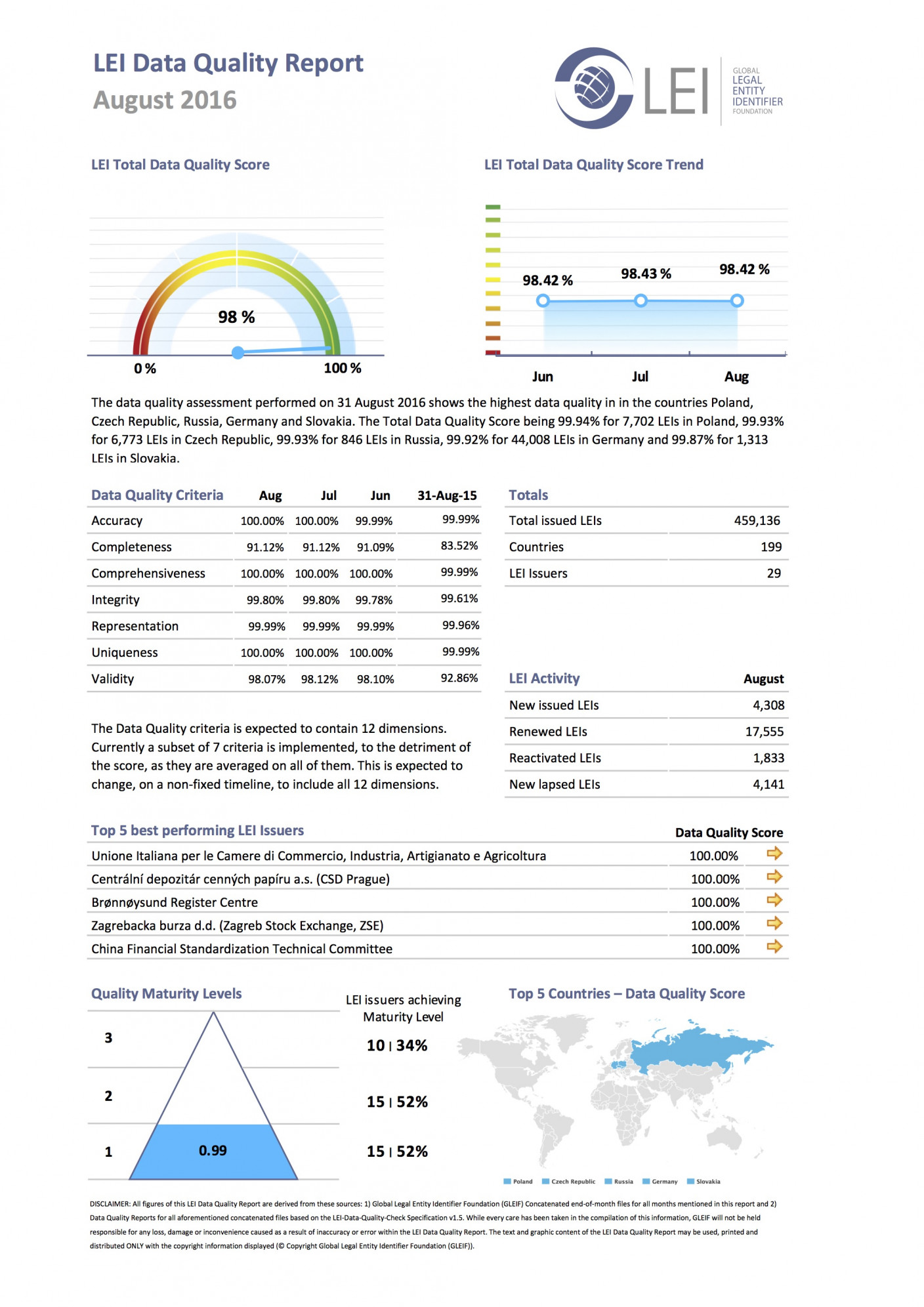Click the 0.99 value in maturity pyramid

(x=213, y=1150)
